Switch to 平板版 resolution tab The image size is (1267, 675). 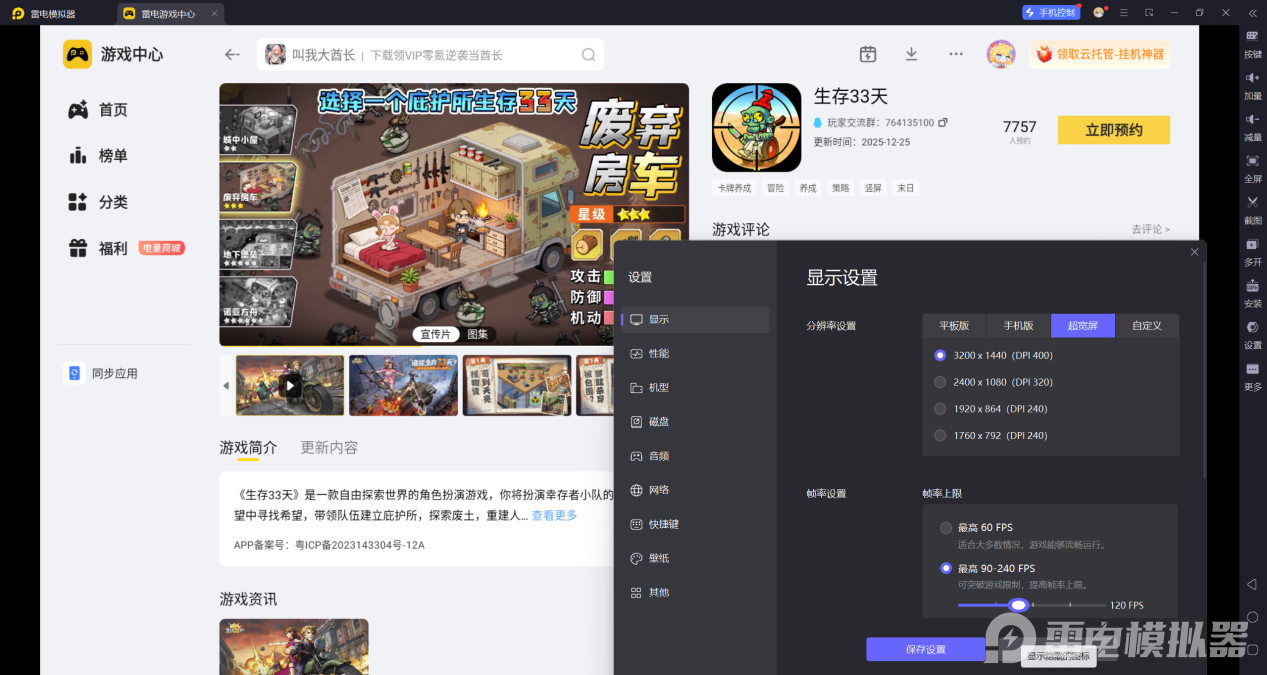coord(954,326)
